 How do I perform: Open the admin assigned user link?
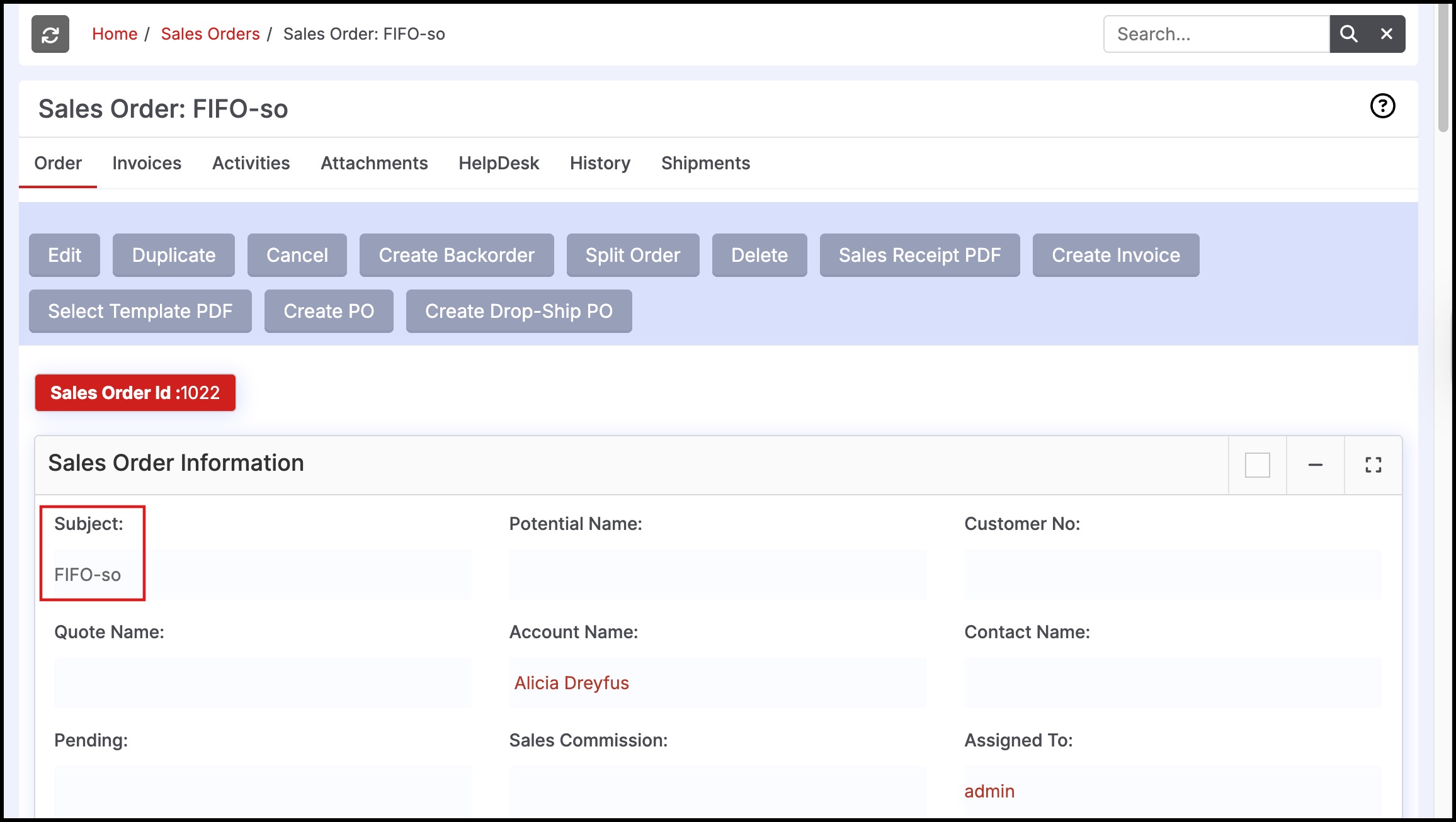point(989,791)
